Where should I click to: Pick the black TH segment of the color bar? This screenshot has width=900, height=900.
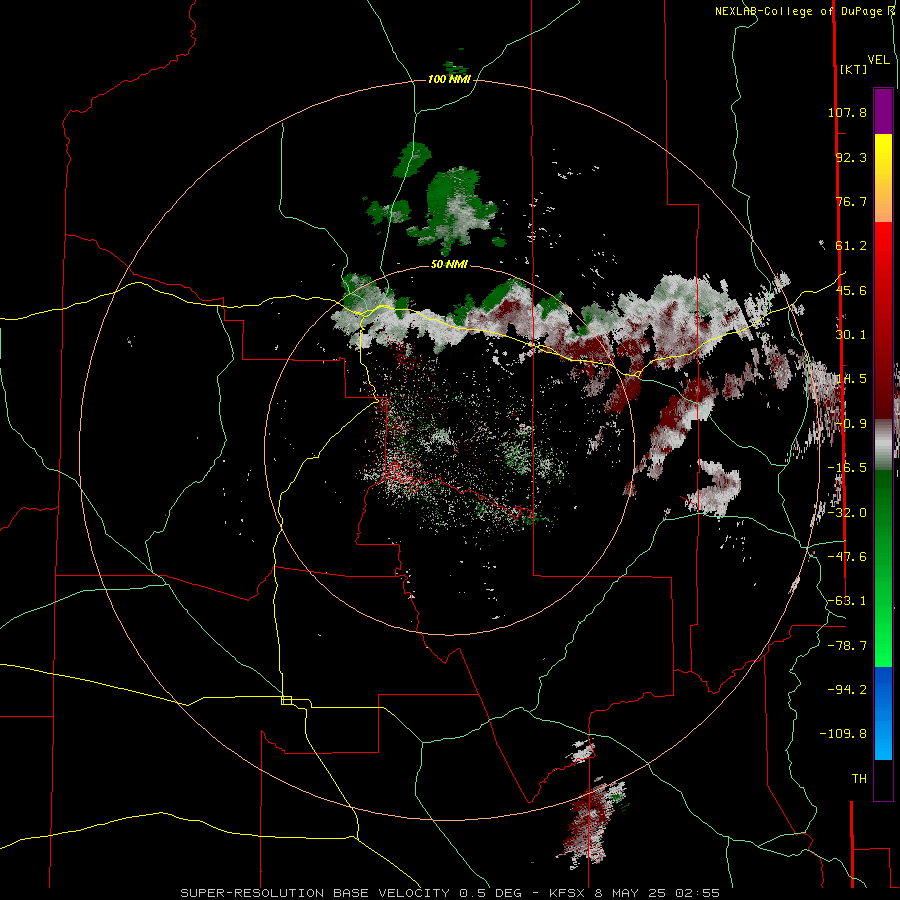tap(883, 779)
